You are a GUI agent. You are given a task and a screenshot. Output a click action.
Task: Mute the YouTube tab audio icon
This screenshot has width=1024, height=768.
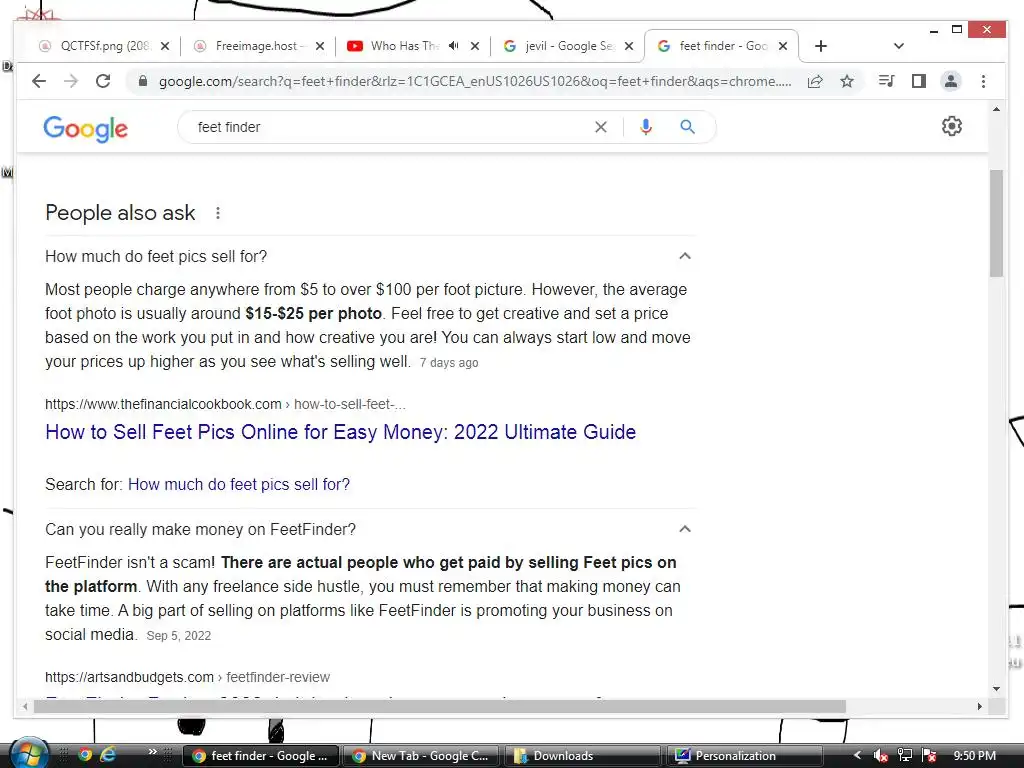tap(453, 46)
